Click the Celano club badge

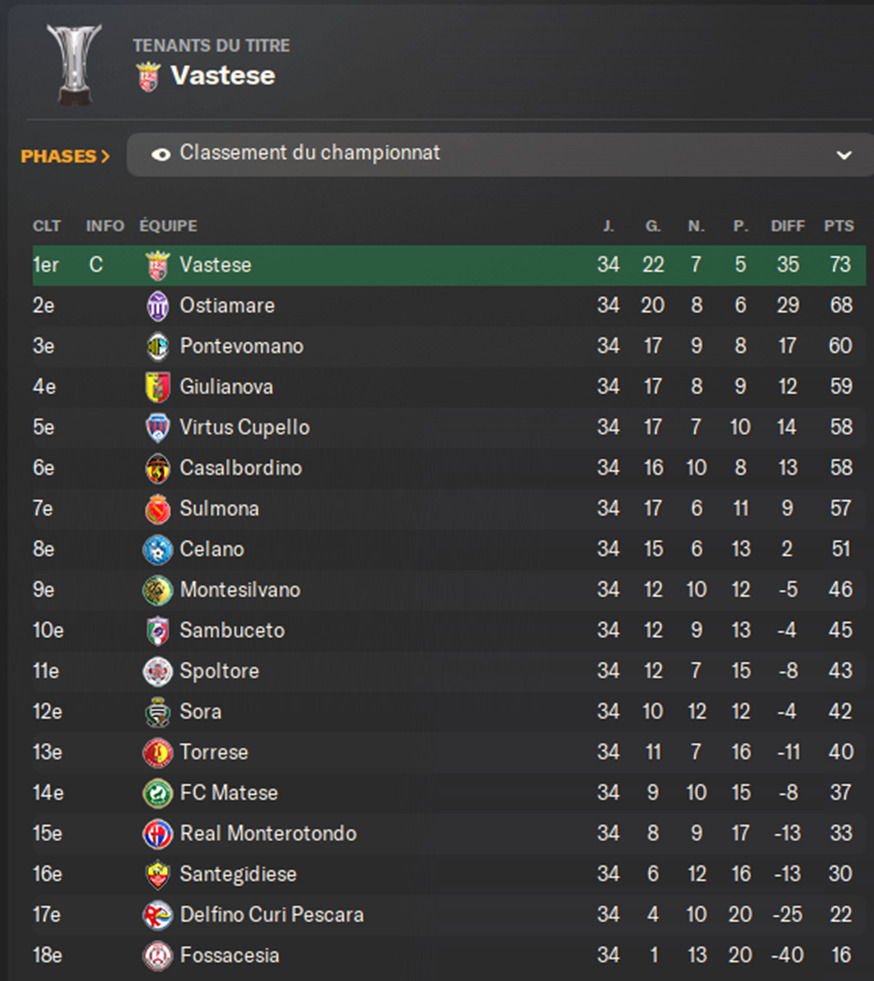coord(158,550)
